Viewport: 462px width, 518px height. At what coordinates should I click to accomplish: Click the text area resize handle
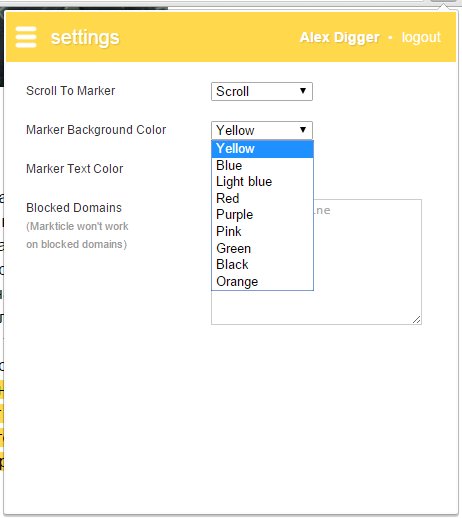(x=417, y=320)
